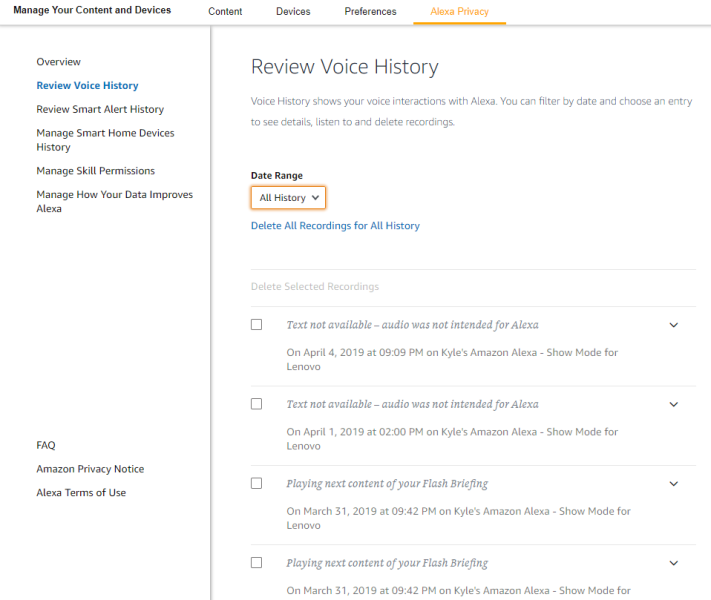This screenshot has width=711, height=600.
Task: Select the Alexa Privacy tab
Action: coord(459,11)
